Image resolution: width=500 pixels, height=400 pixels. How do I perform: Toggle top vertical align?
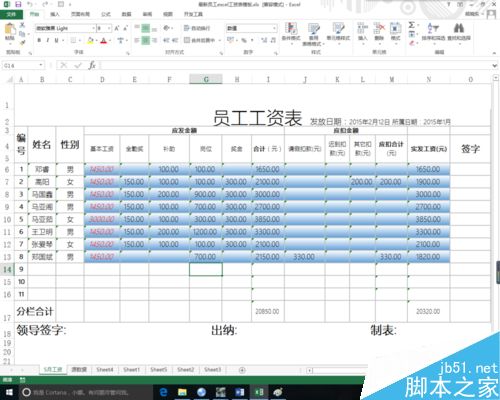pyautogui.click(x=137, y=28)
